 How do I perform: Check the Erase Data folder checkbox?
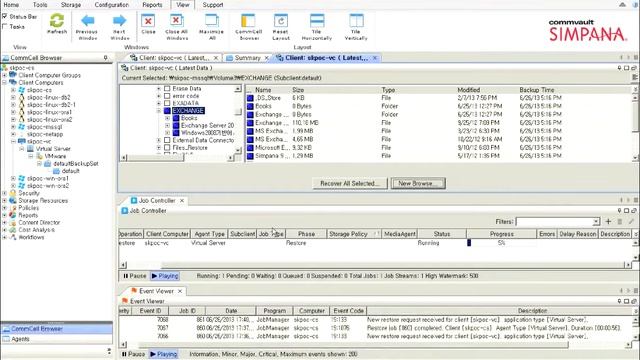167,88
